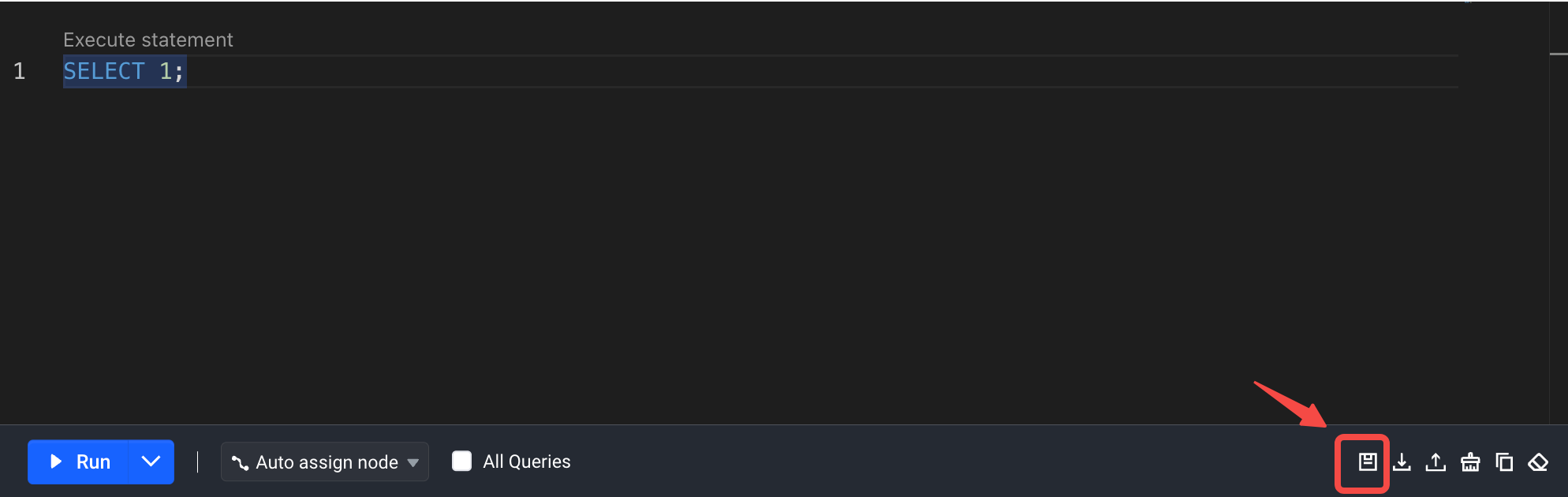Viewport: 1568px width, 497px height.
Task: Click the save query floppy disk icon
Action: (1368, 462)
